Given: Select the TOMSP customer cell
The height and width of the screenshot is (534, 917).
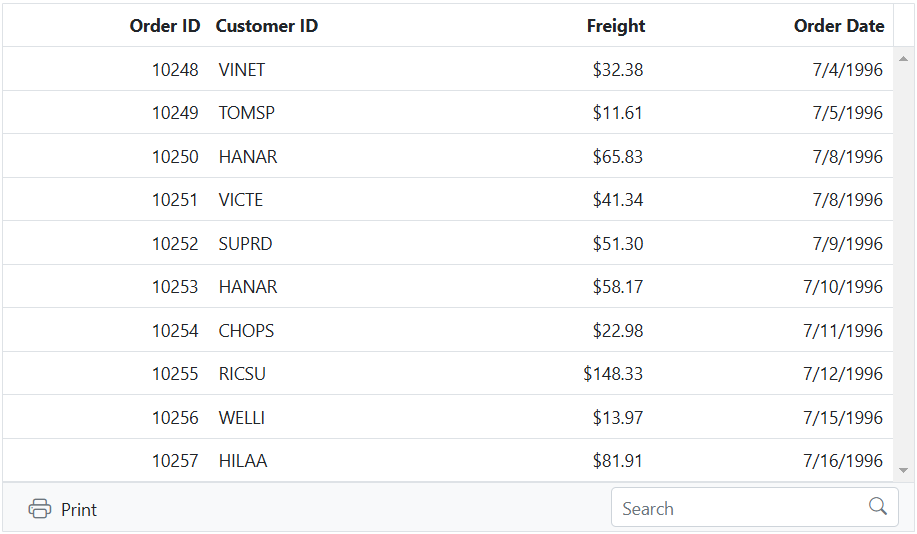Looking at the screenshot, I should [246, 113].
